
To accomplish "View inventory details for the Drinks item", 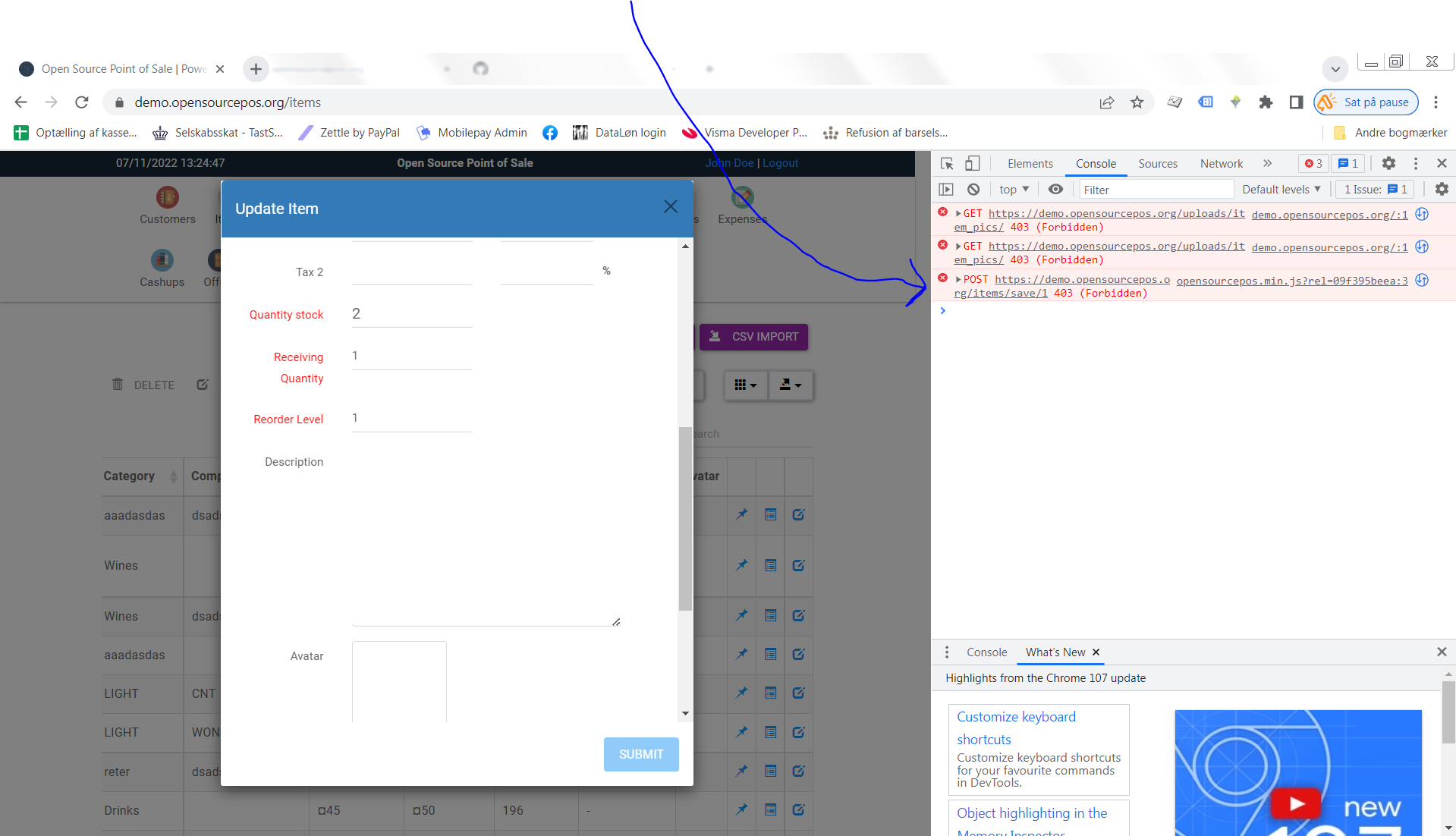I will pos(770,810).
